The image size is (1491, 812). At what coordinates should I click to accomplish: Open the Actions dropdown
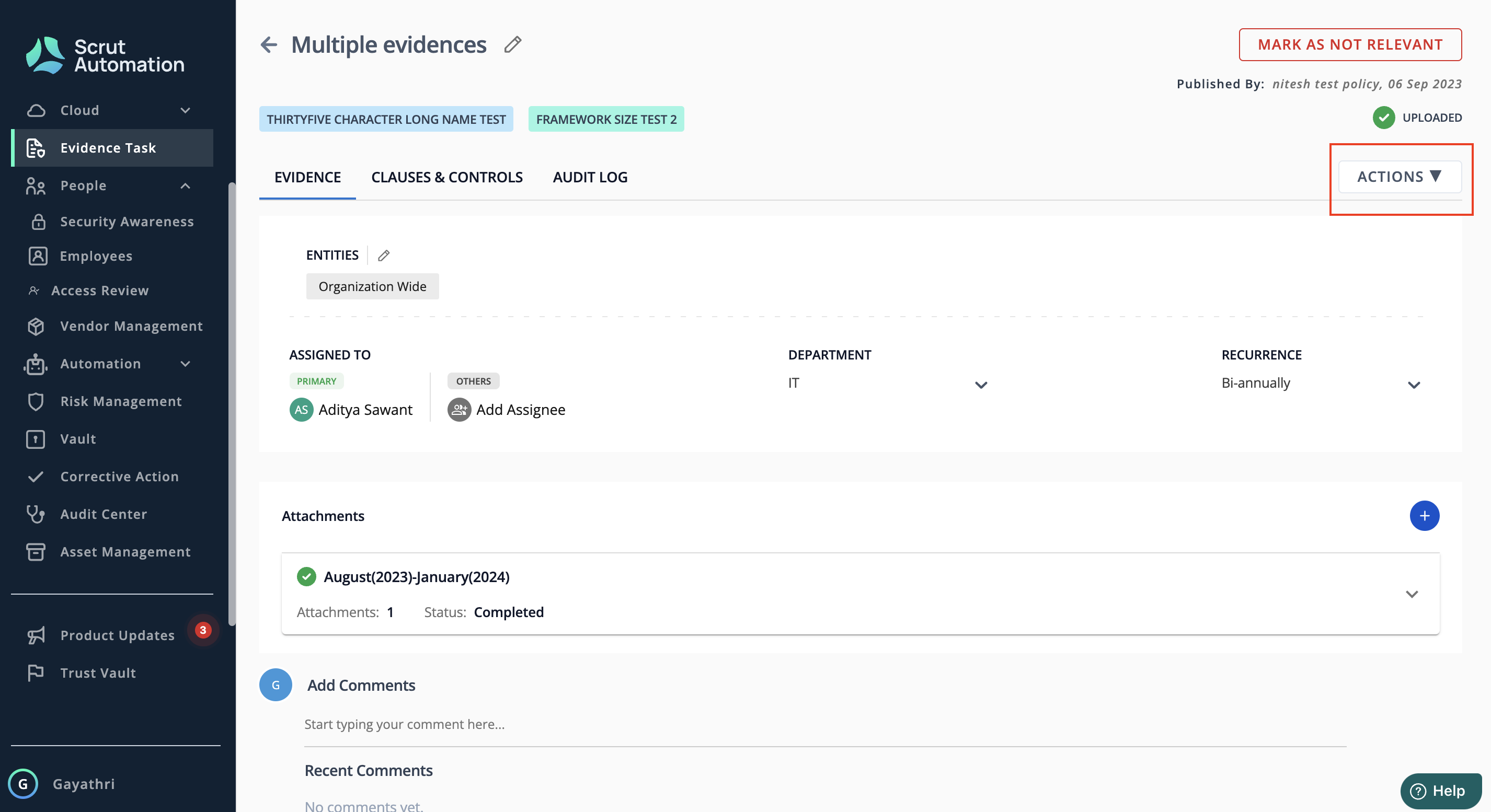1400,177
